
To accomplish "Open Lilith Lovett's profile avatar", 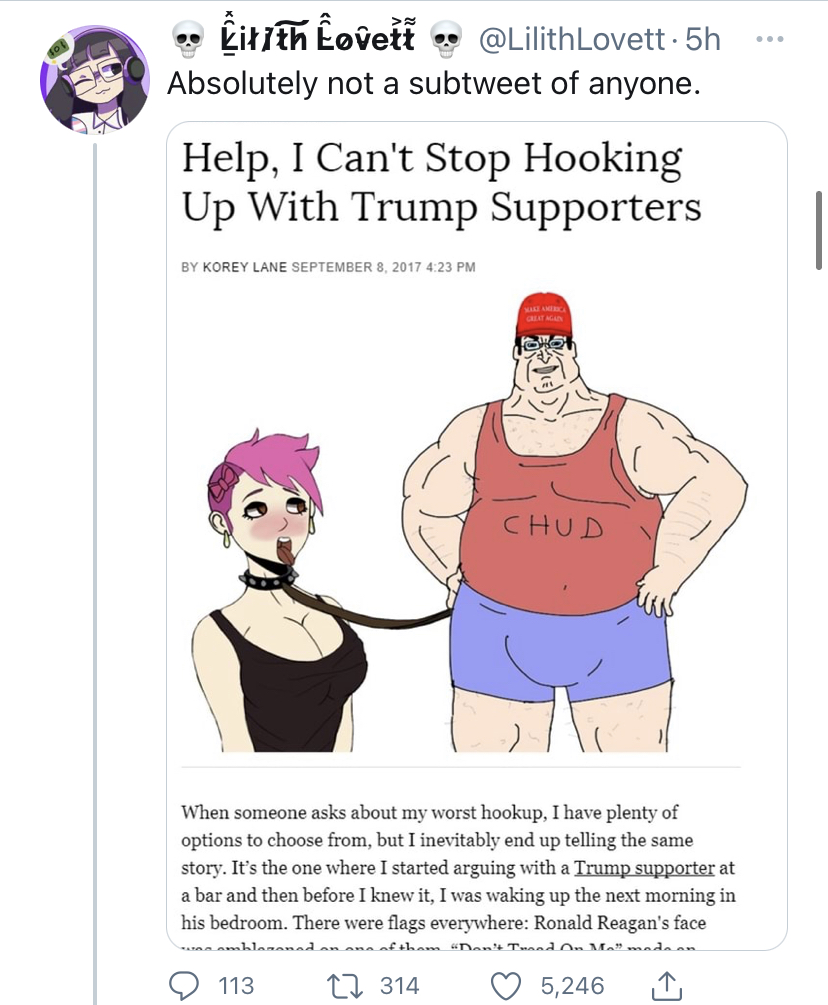I will click(95, 79).
